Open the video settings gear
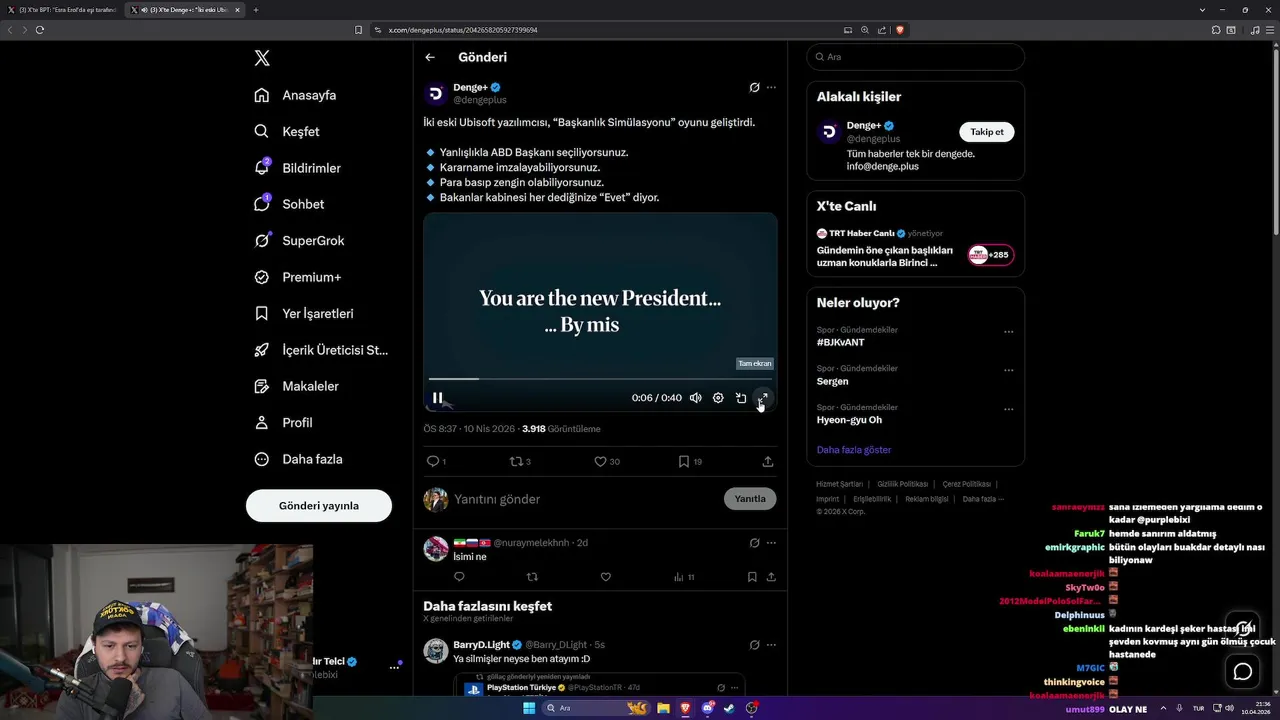Image resolution: width=1280 pixels, height=720 pixels. (x=718, y=398)
